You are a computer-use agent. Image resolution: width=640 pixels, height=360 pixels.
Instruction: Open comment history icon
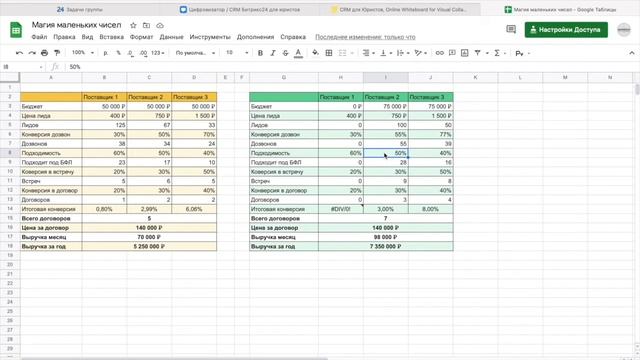click(511, 29)
